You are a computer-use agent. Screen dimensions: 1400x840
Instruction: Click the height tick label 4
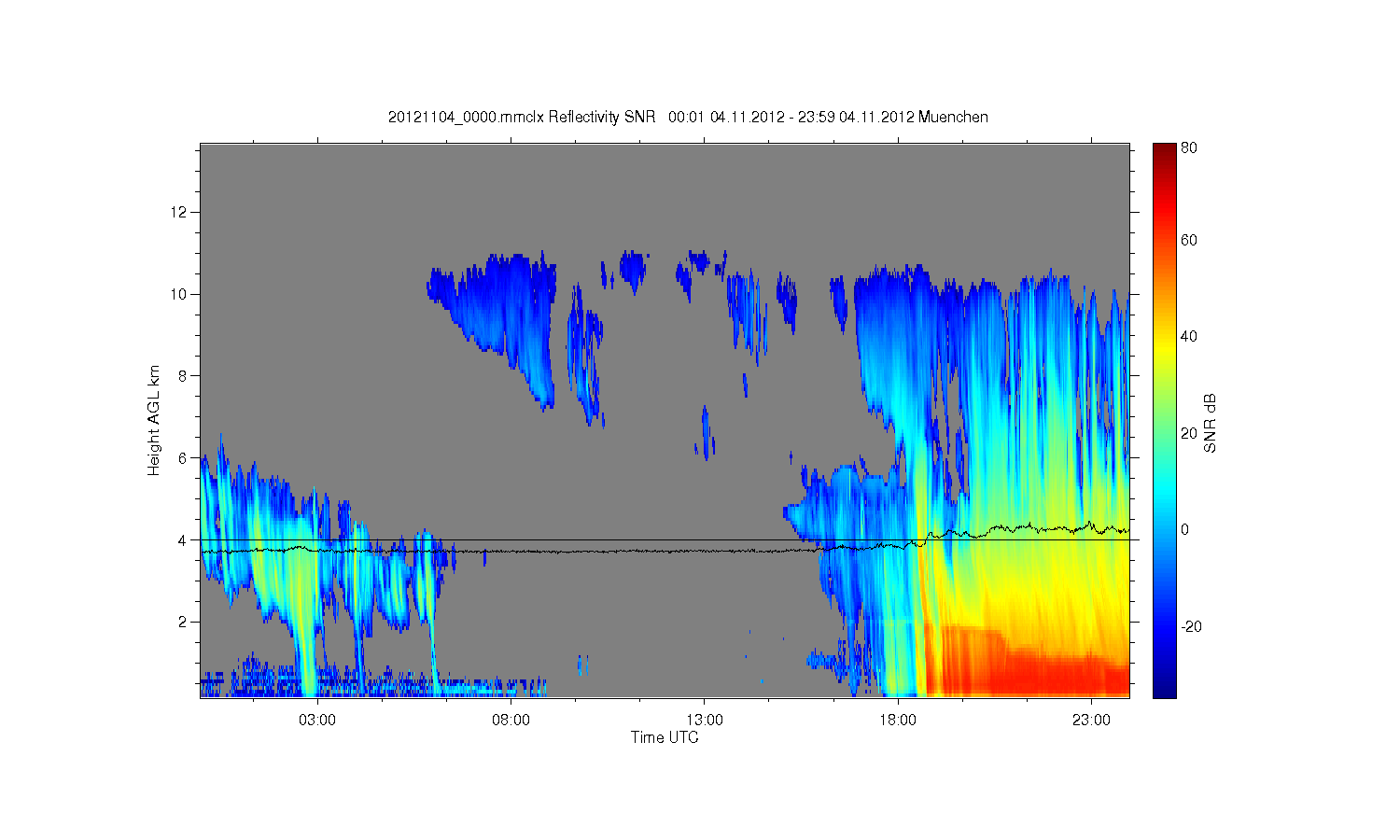pos(183,540)
